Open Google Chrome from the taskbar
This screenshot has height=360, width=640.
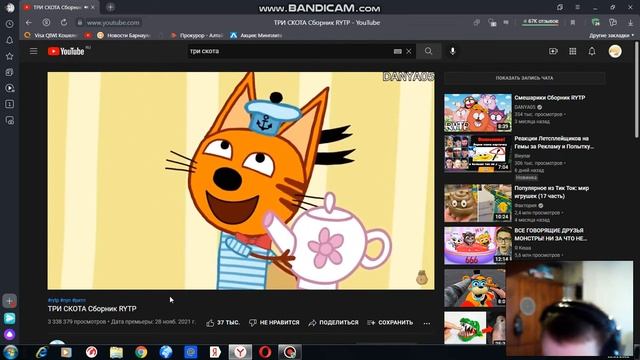141,352
